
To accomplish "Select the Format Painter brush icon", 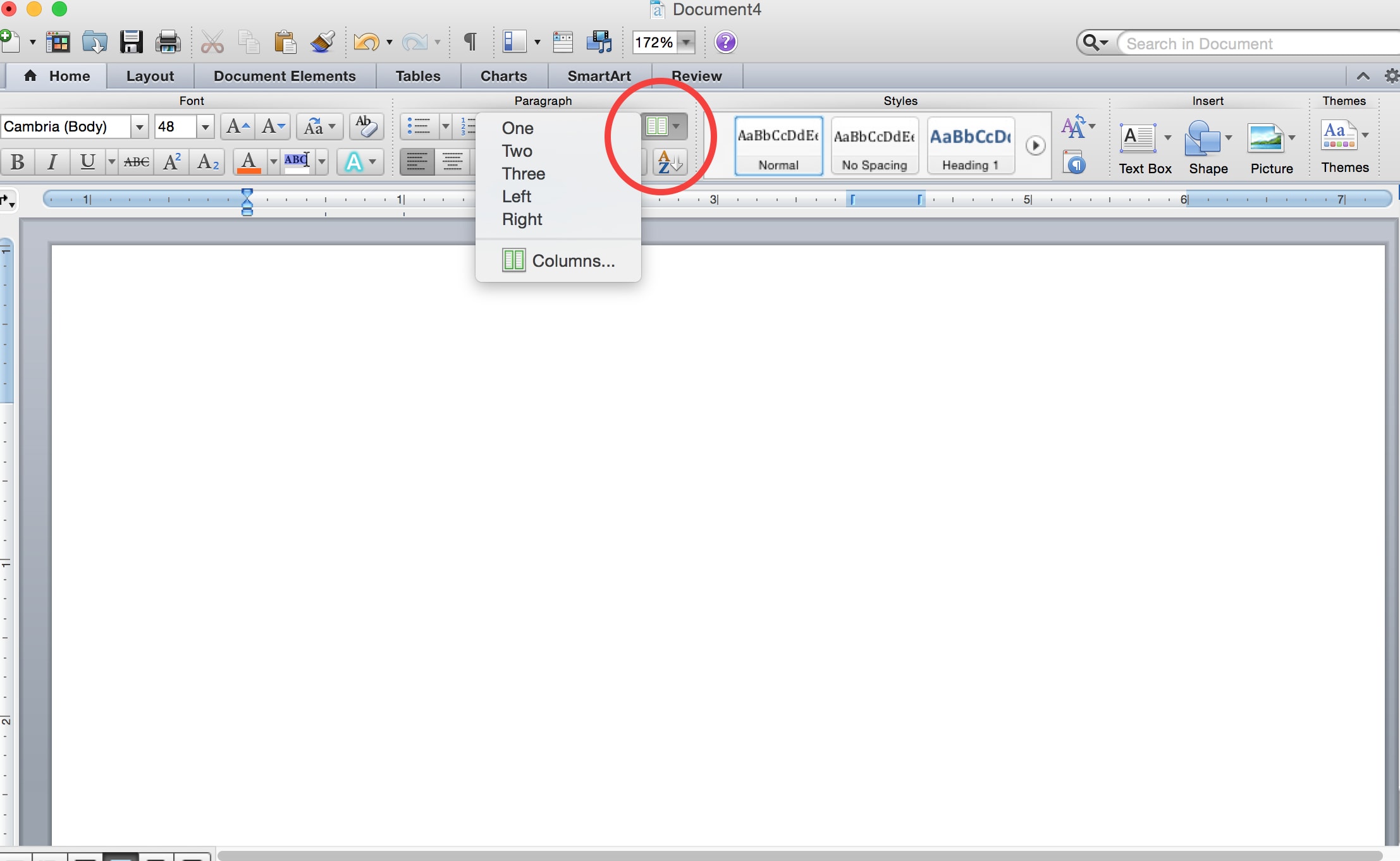I will point(322,42).
